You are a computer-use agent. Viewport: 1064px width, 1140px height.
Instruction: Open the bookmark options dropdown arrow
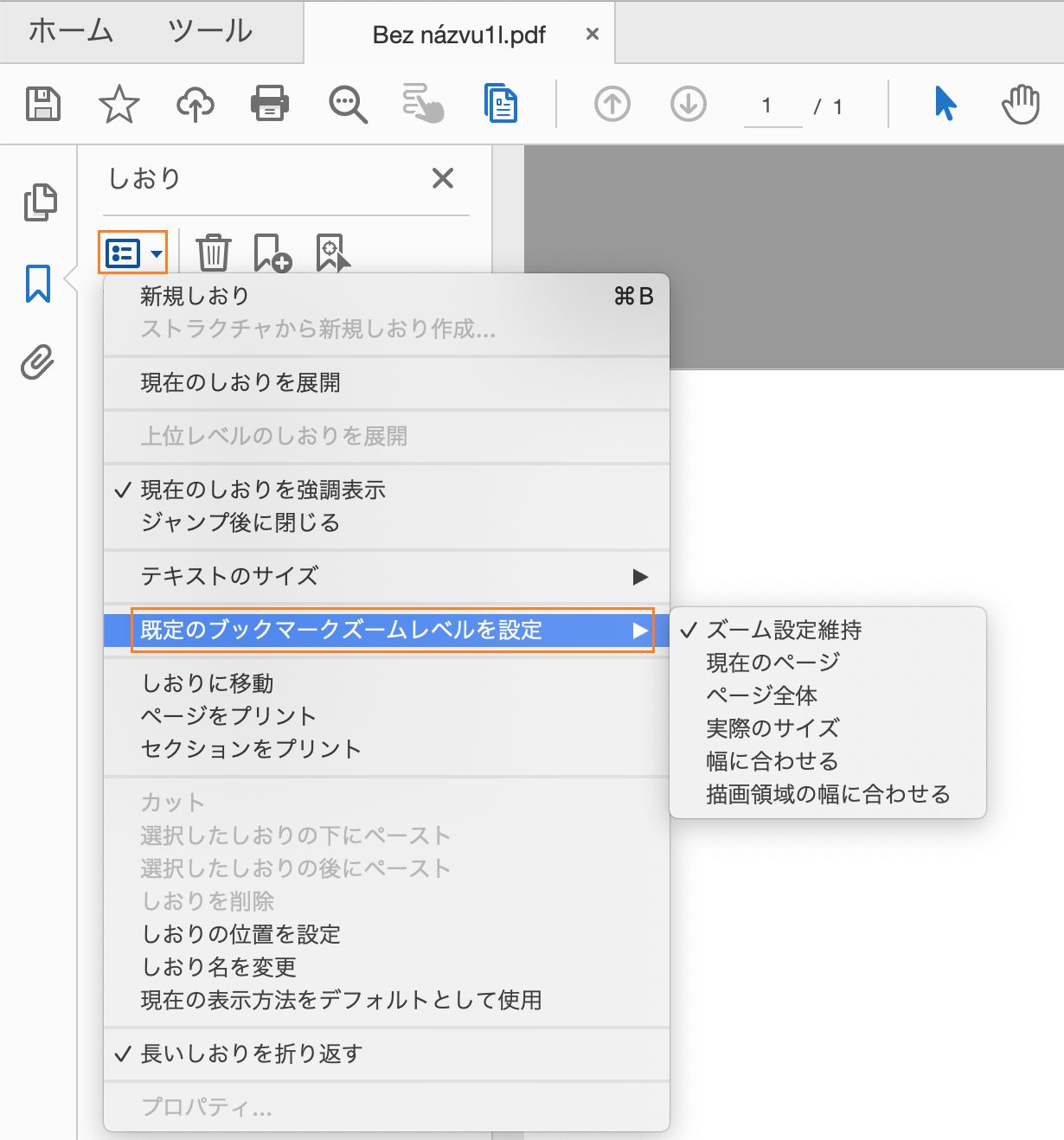tap(156, 253)
